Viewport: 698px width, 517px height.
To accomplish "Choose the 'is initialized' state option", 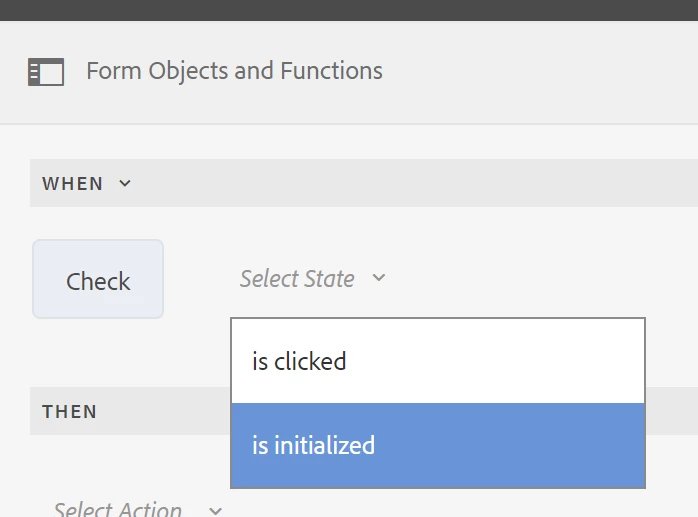I will [x=313, y=445].
